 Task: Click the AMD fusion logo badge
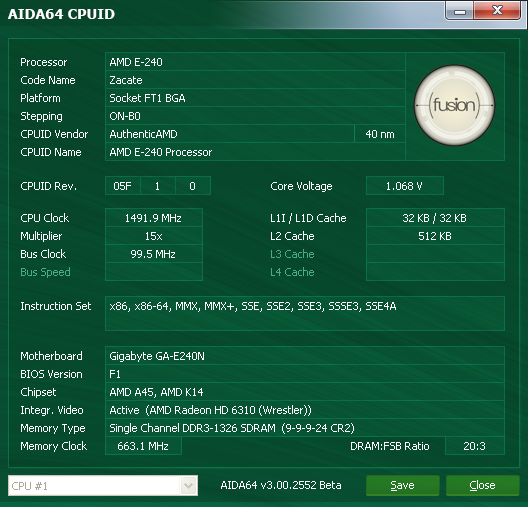(454, 105)
